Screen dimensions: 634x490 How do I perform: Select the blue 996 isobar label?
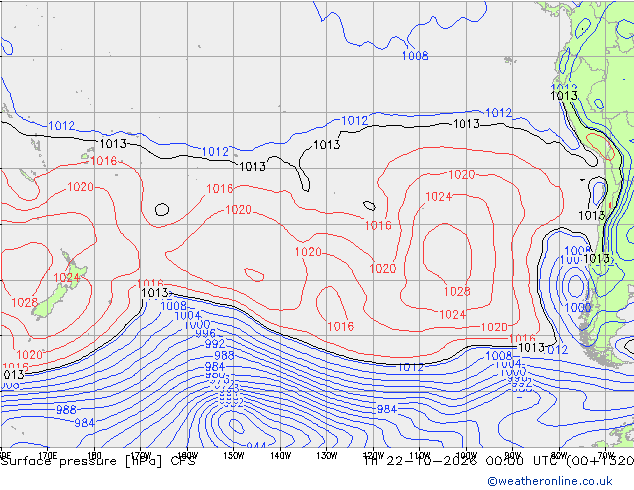tap(206, 334)
